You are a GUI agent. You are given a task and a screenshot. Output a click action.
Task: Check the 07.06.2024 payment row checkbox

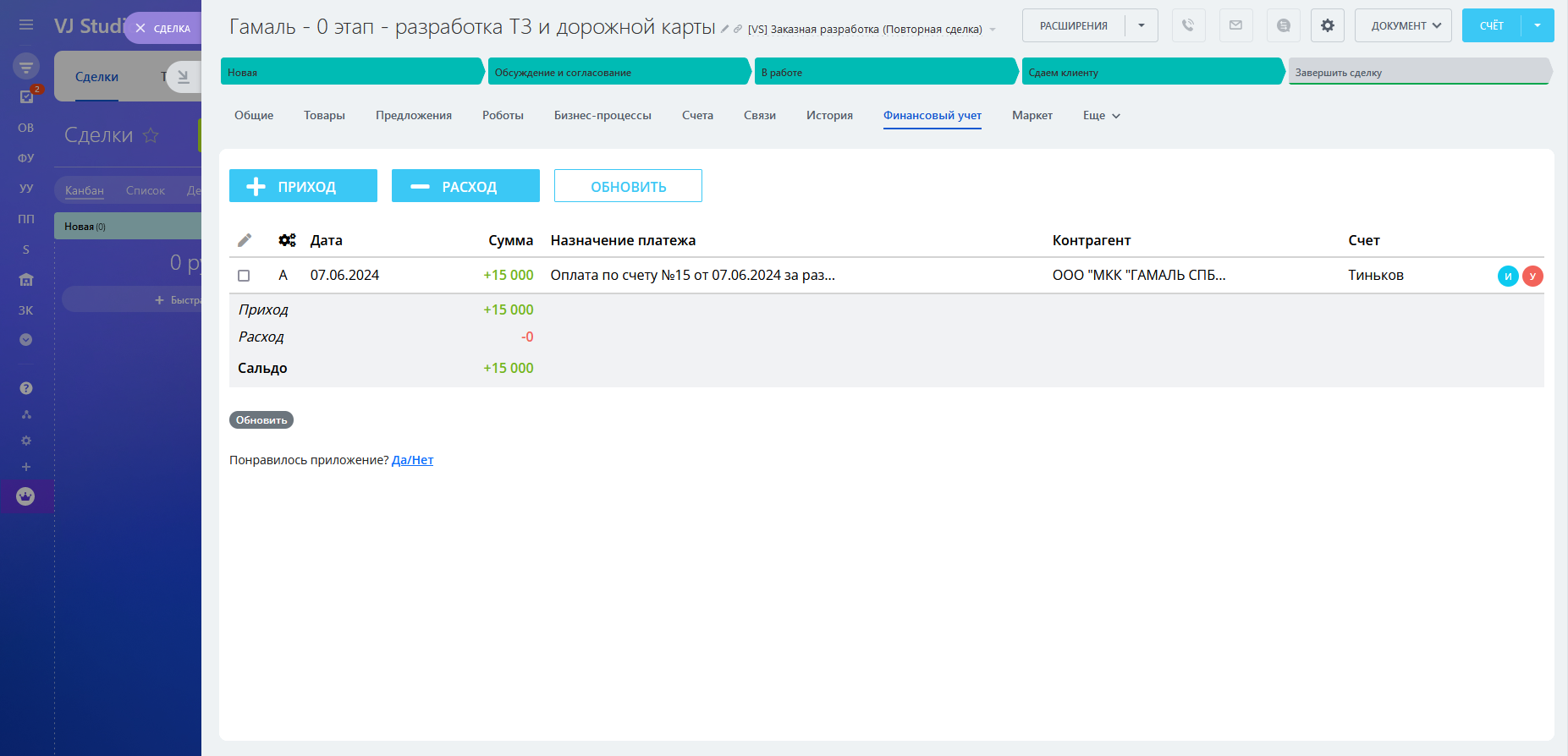244,276
